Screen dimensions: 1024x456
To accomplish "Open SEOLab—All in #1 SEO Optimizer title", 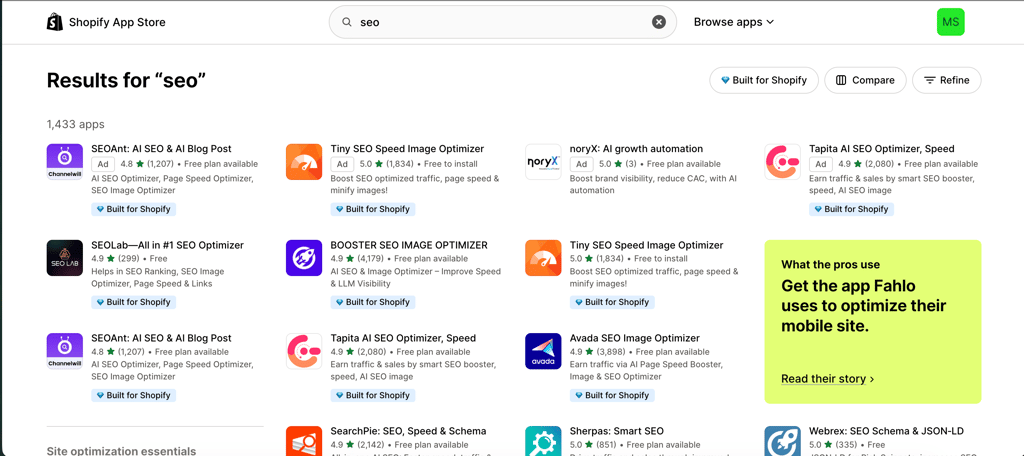I will [x=167, y=246].
